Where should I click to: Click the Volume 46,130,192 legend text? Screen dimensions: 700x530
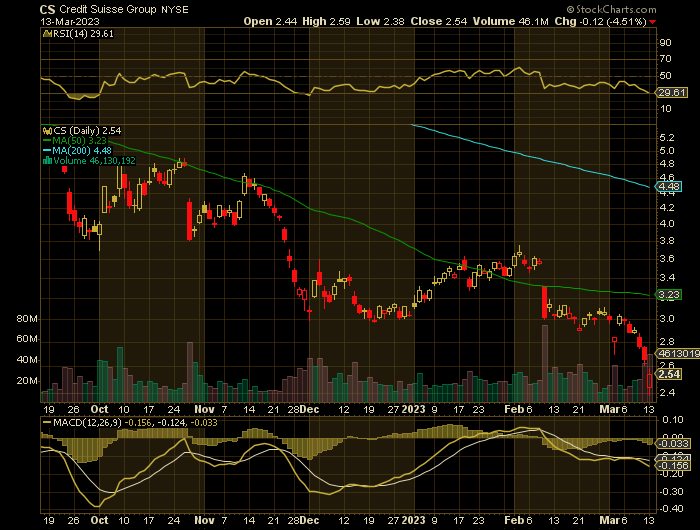[x=94, y=161]
